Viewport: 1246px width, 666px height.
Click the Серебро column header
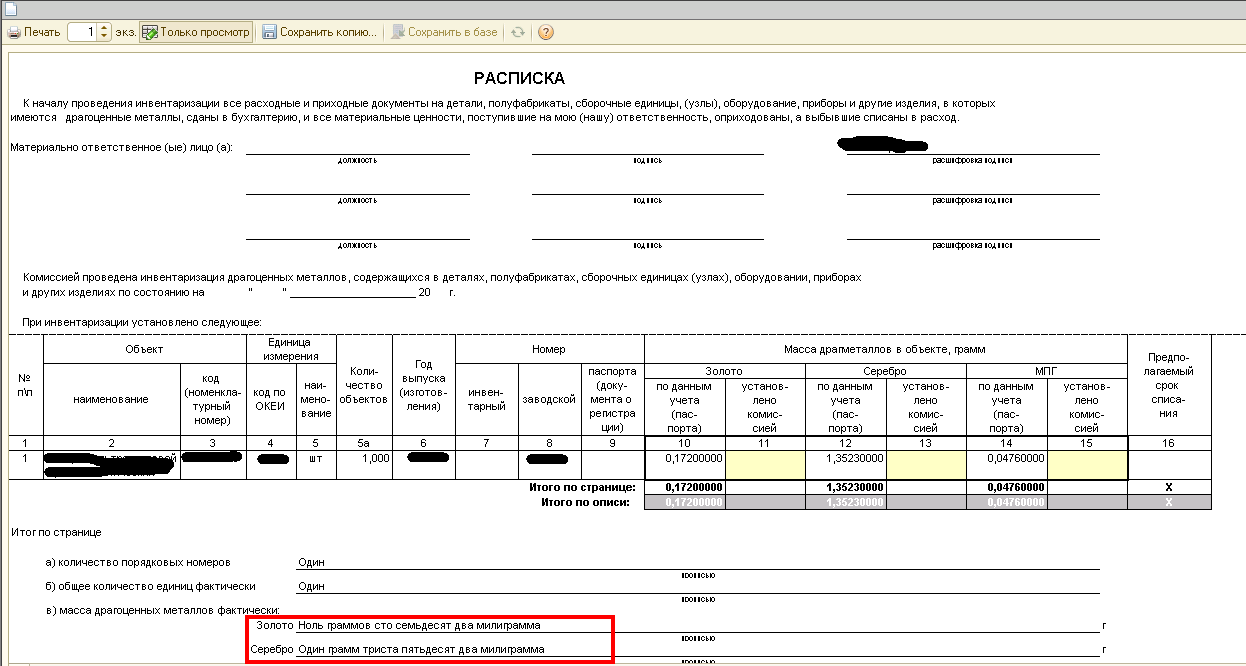pyautogui.click(x=886, y=371)
